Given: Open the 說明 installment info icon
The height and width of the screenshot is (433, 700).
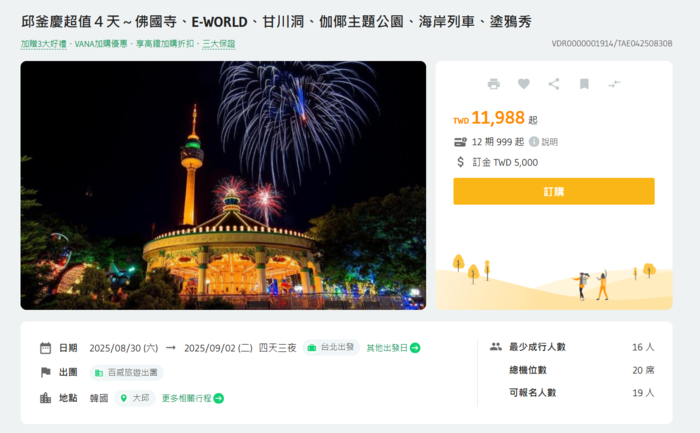Looking at the screenshot, I should pyautogui.click(x=534, y=142).
